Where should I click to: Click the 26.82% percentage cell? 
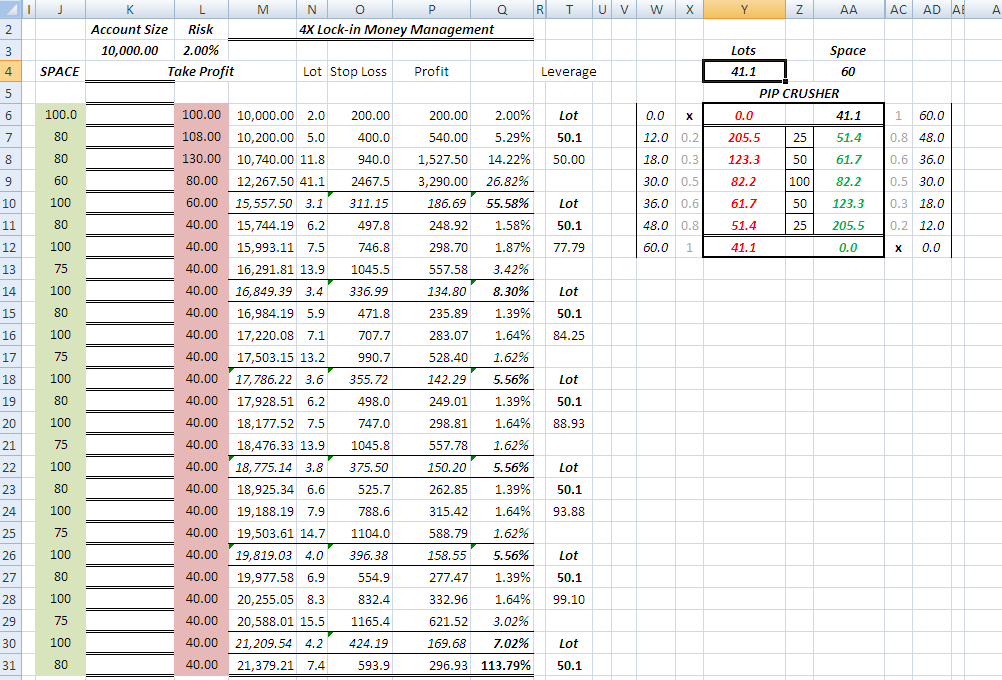(502, 181)
